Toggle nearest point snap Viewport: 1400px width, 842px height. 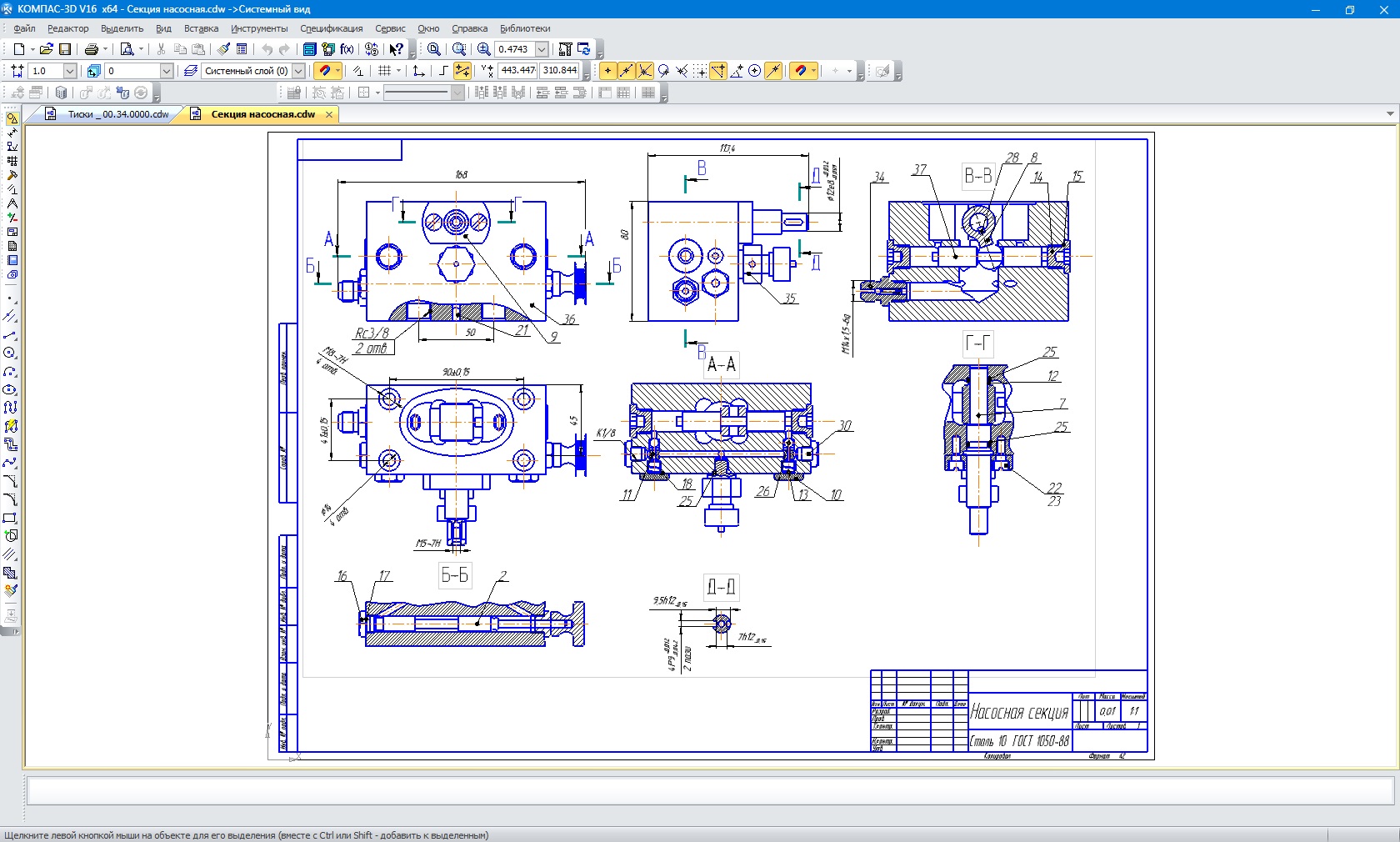point(607,71)
